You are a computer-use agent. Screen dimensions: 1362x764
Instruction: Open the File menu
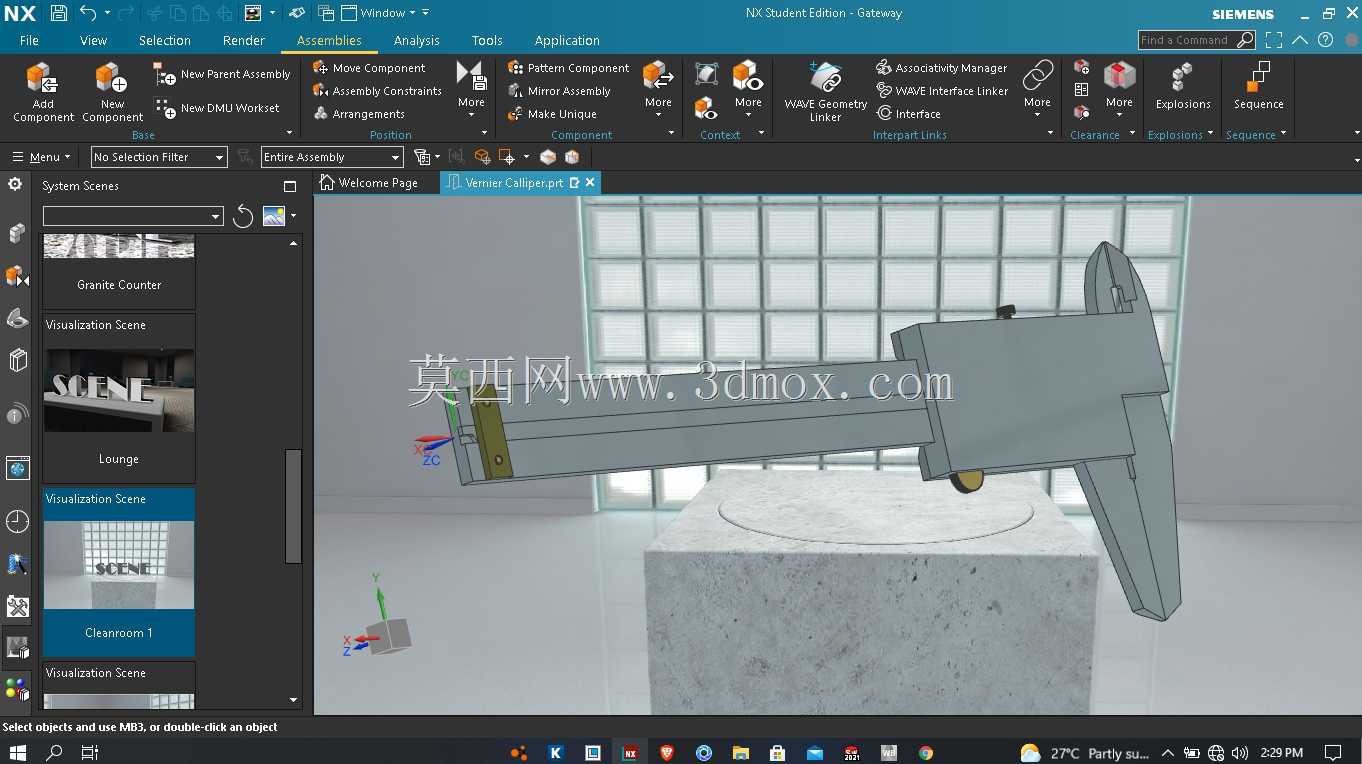point(29,40)
